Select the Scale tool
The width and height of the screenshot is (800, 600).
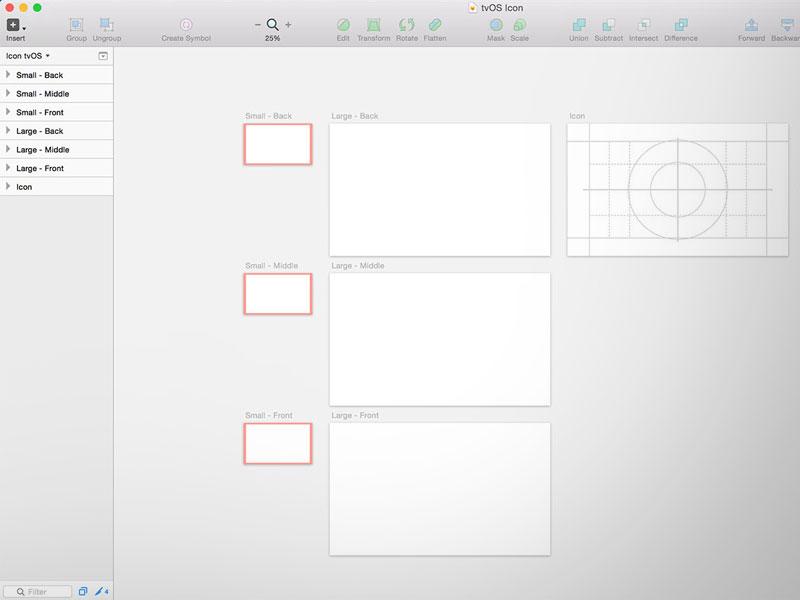(521, 27)
